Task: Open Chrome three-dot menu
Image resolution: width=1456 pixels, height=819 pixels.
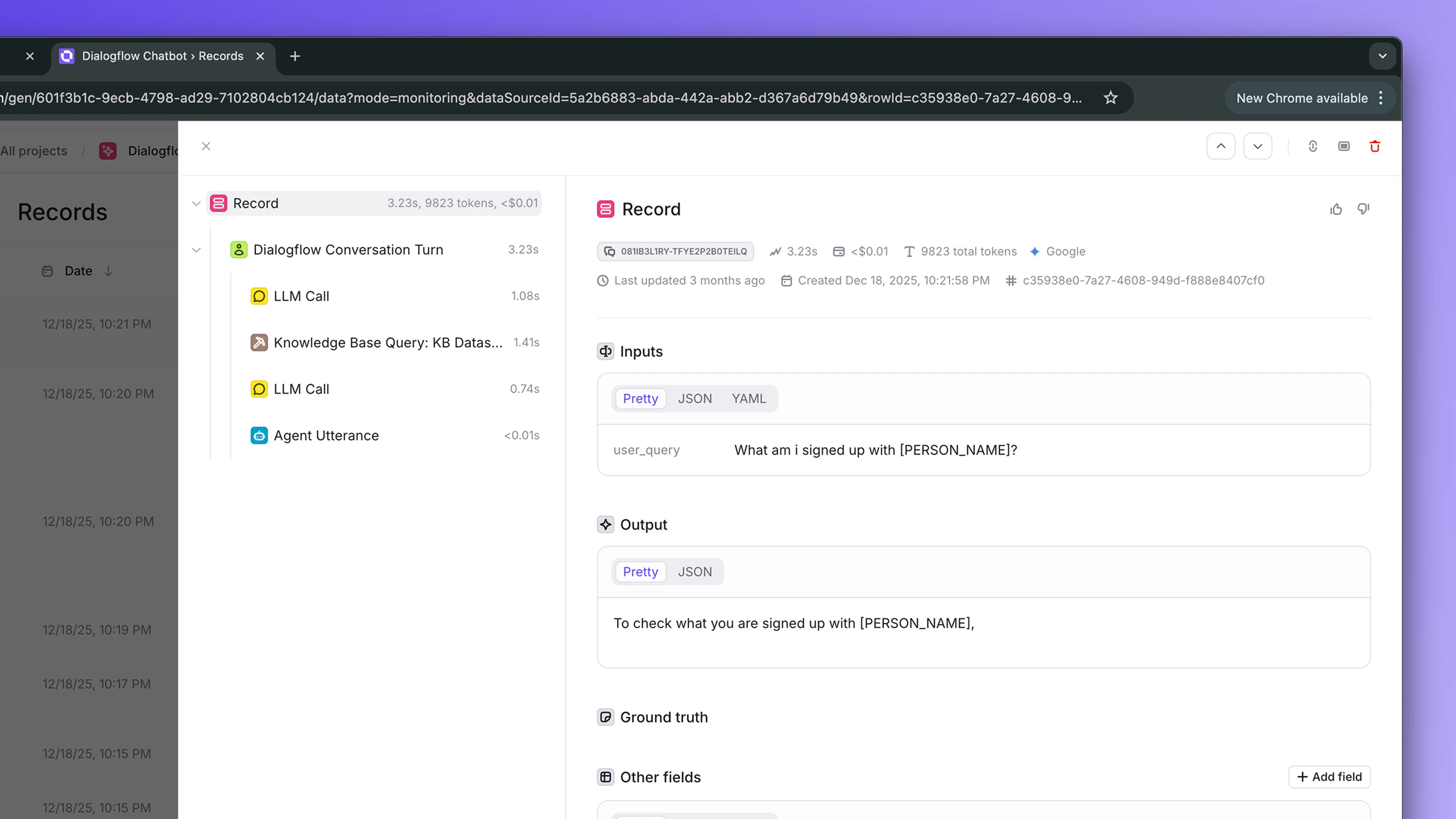Action: [1381, 98]
